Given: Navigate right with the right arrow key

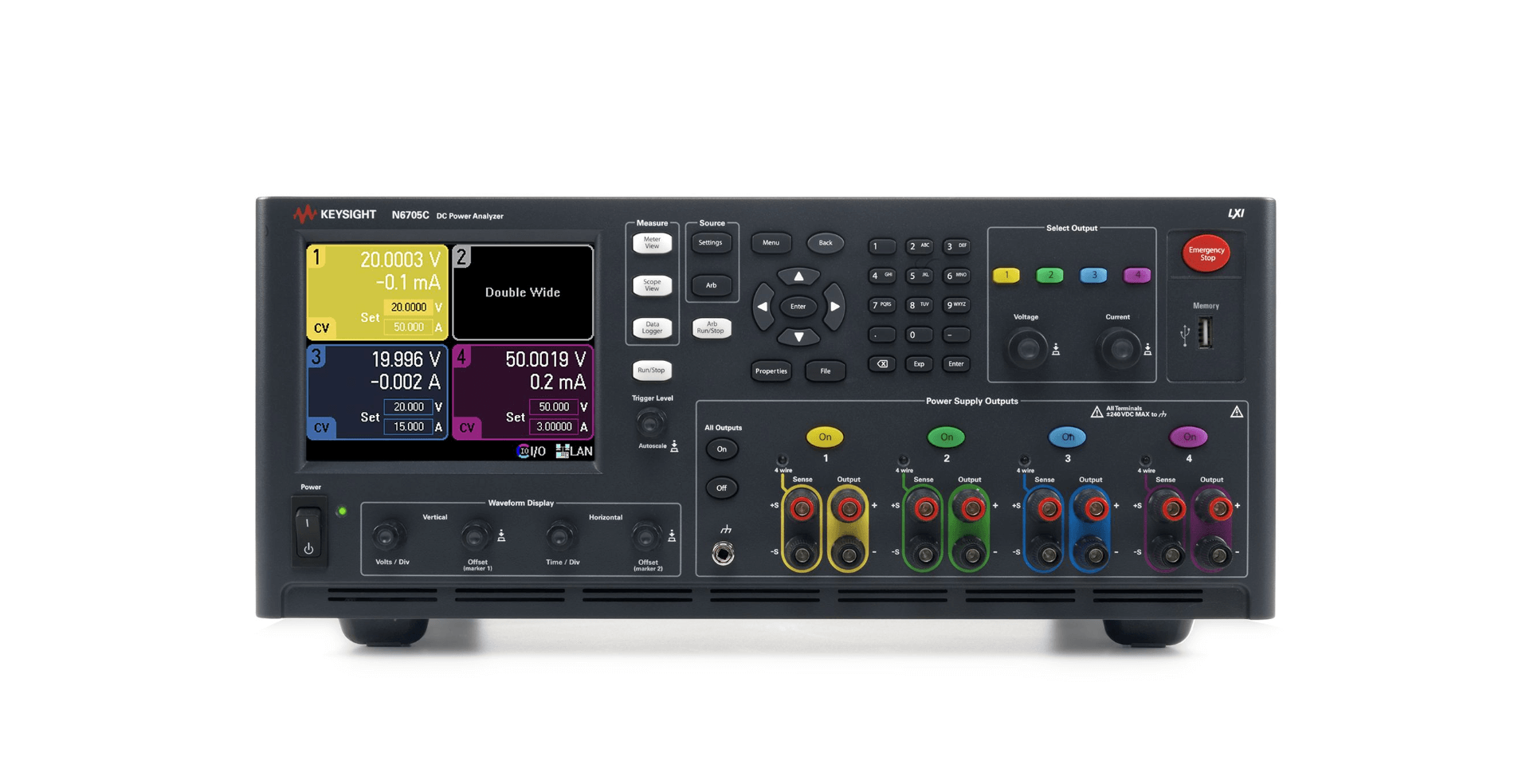Looking at the screenshot, I should tap(834, 307).
